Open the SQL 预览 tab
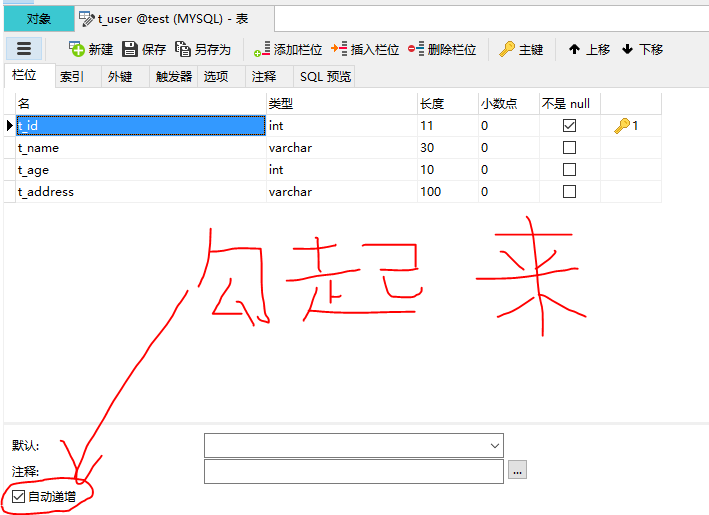The height and width of the screenshot is (515, 709). click(325, 76)
